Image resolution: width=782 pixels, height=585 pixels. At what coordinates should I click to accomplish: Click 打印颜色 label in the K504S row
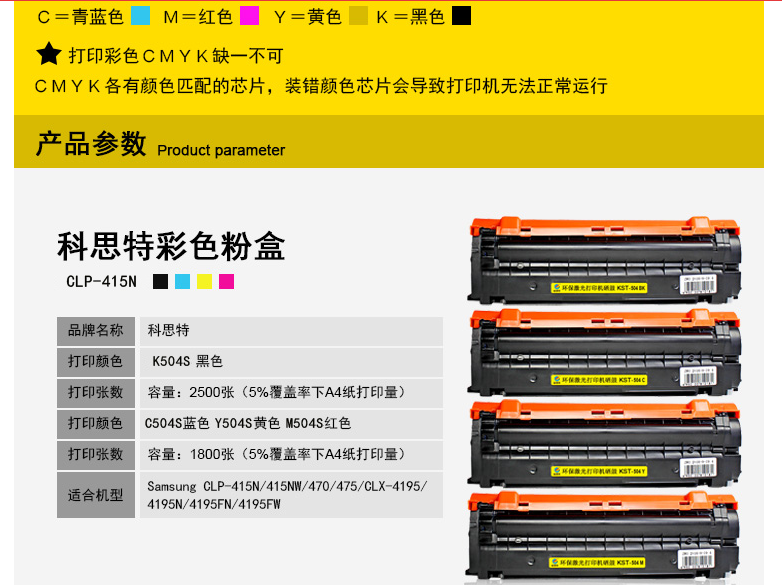96,362
